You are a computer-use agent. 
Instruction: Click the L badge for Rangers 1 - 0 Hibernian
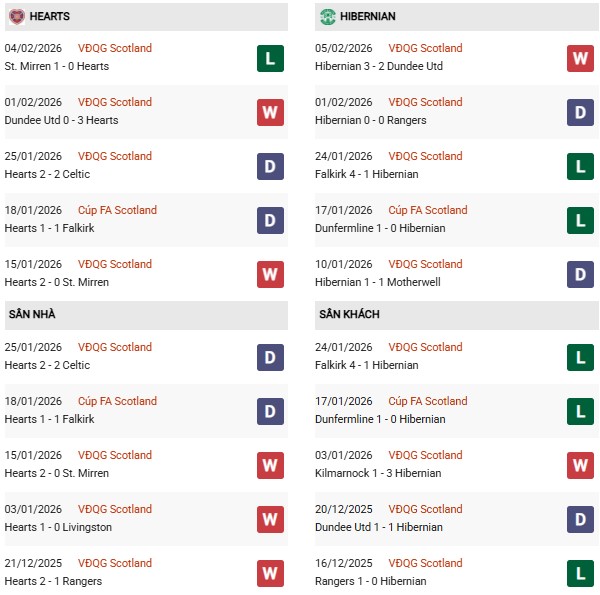(581, 573)
